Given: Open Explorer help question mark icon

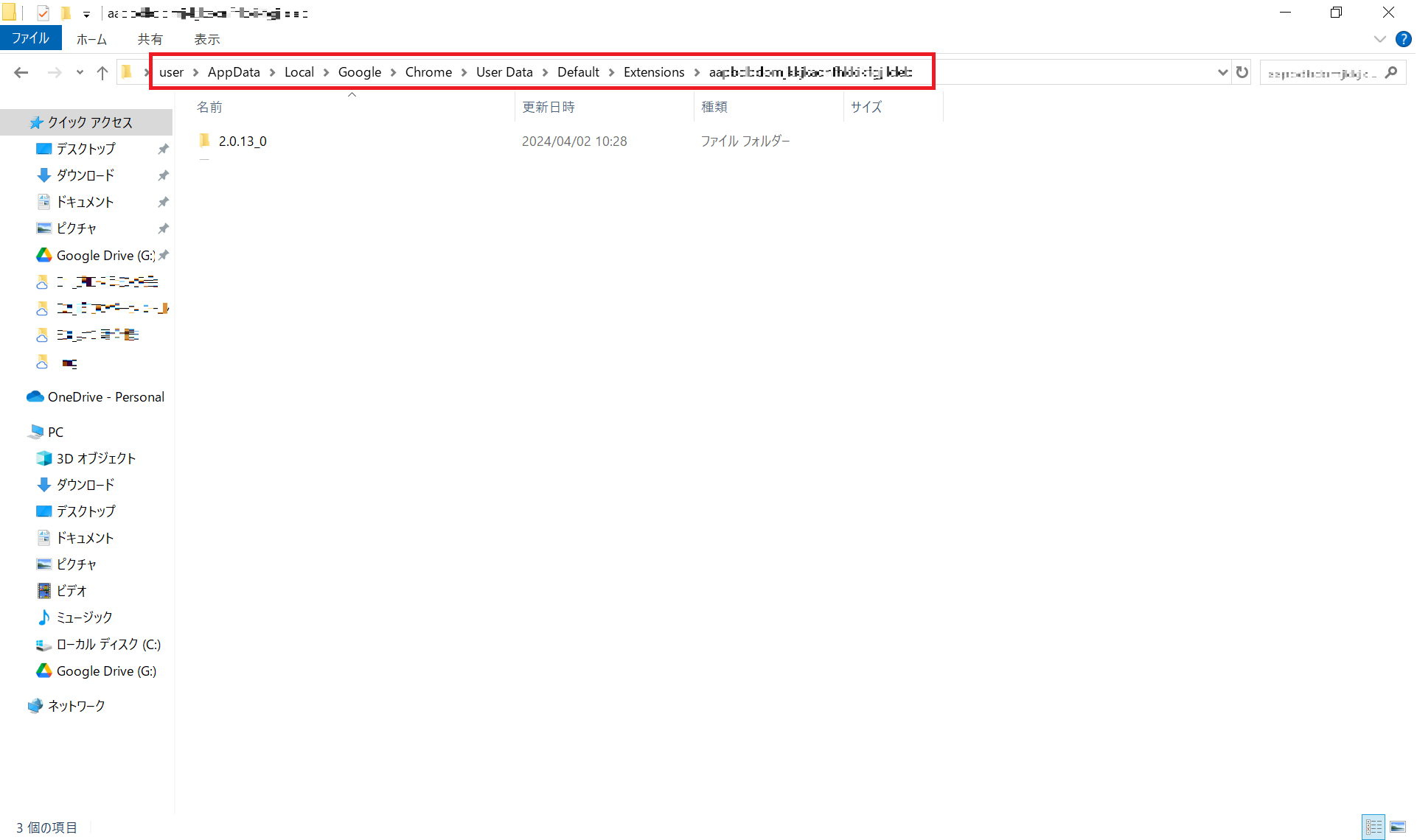Looking at the screenshot, I should (1403, 40).
